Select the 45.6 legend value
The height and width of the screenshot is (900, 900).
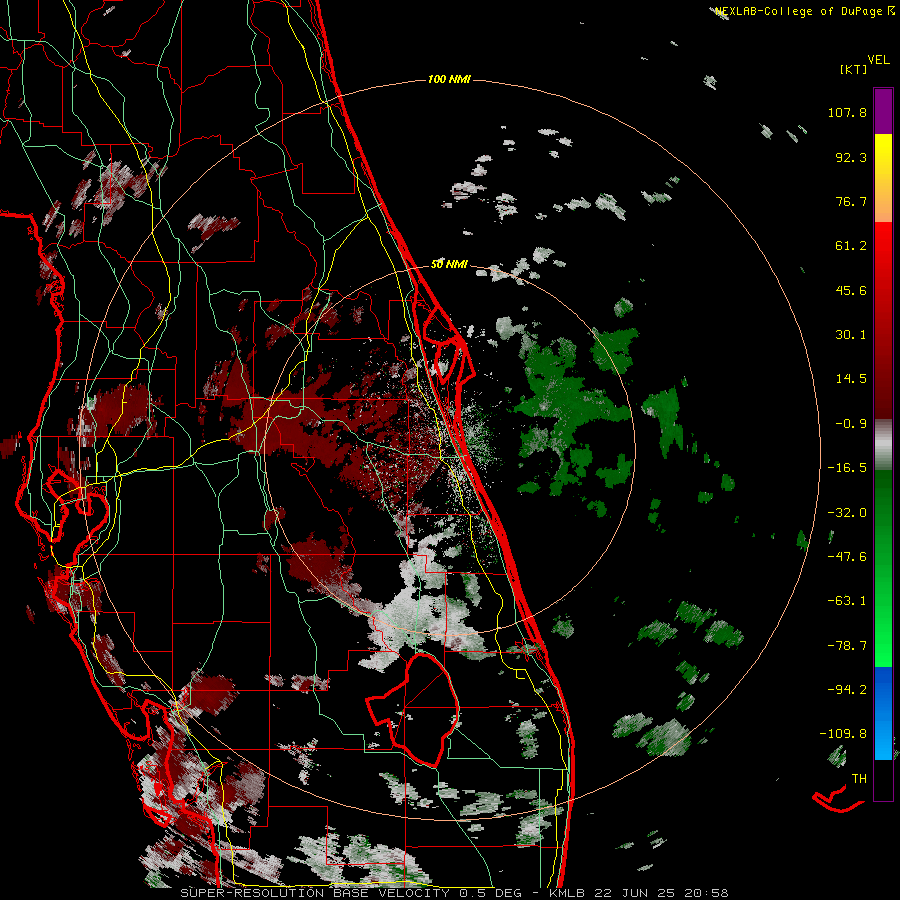(851, 290)
